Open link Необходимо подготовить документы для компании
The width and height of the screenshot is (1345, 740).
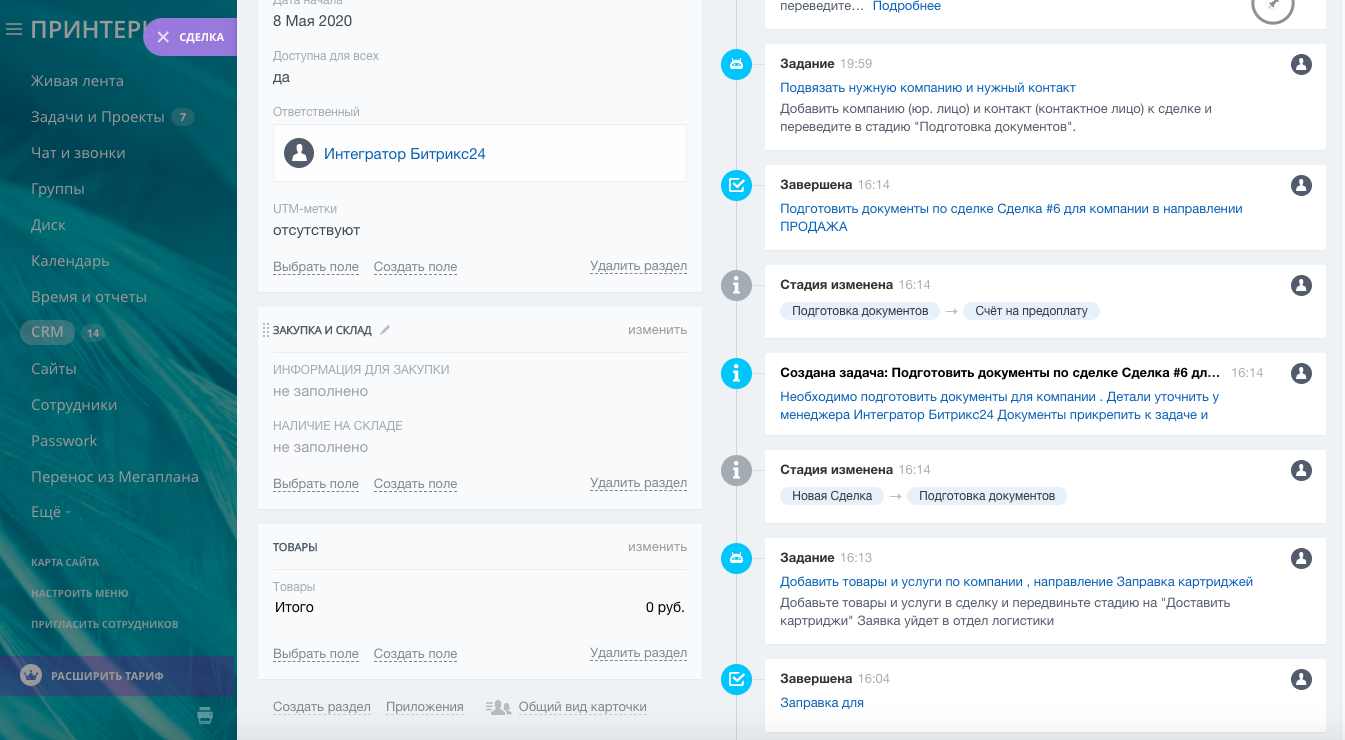[x=999, y=406]
